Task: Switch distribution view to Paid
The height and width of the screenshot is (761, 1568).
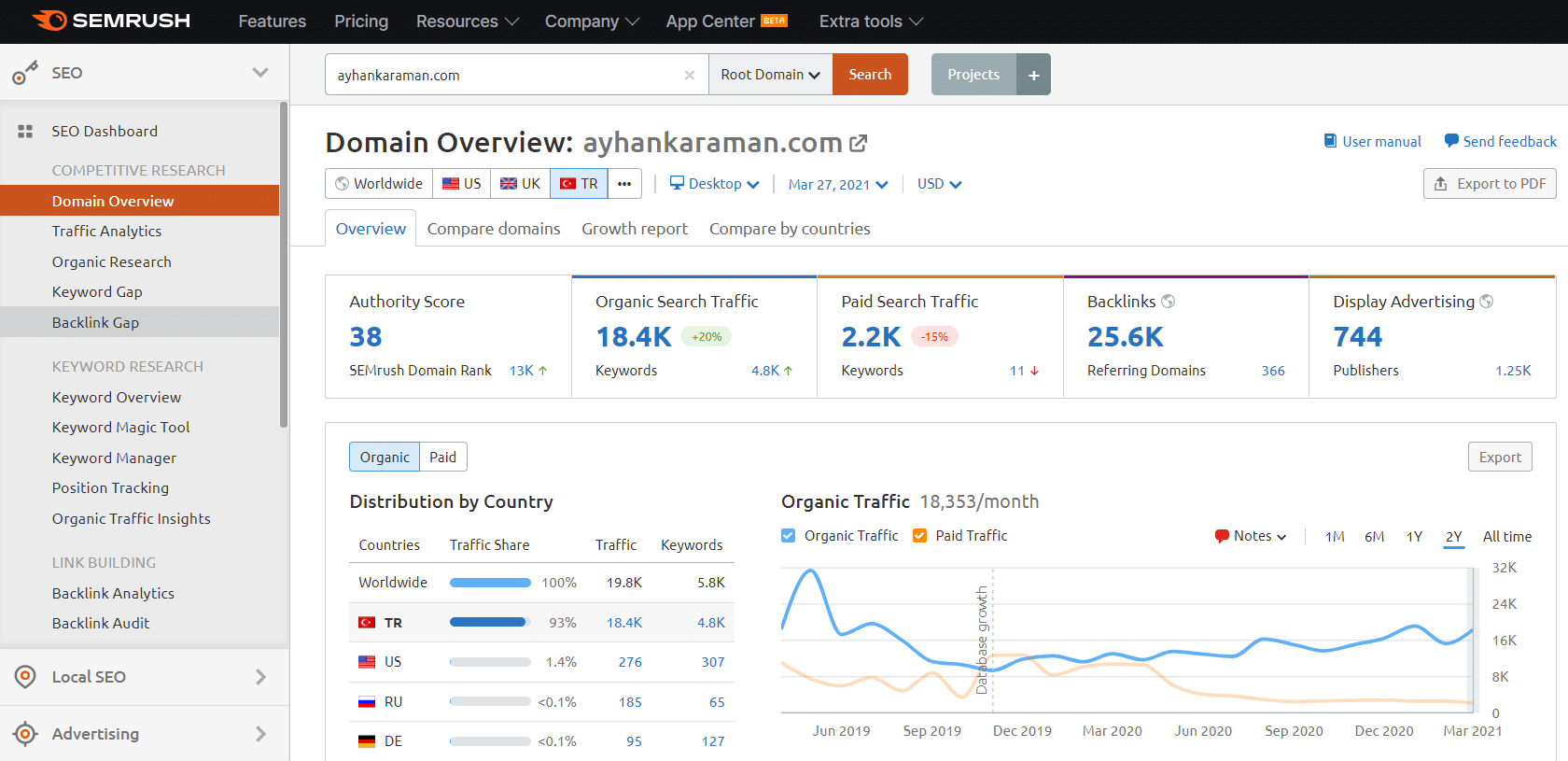Action: pos(443,457)
